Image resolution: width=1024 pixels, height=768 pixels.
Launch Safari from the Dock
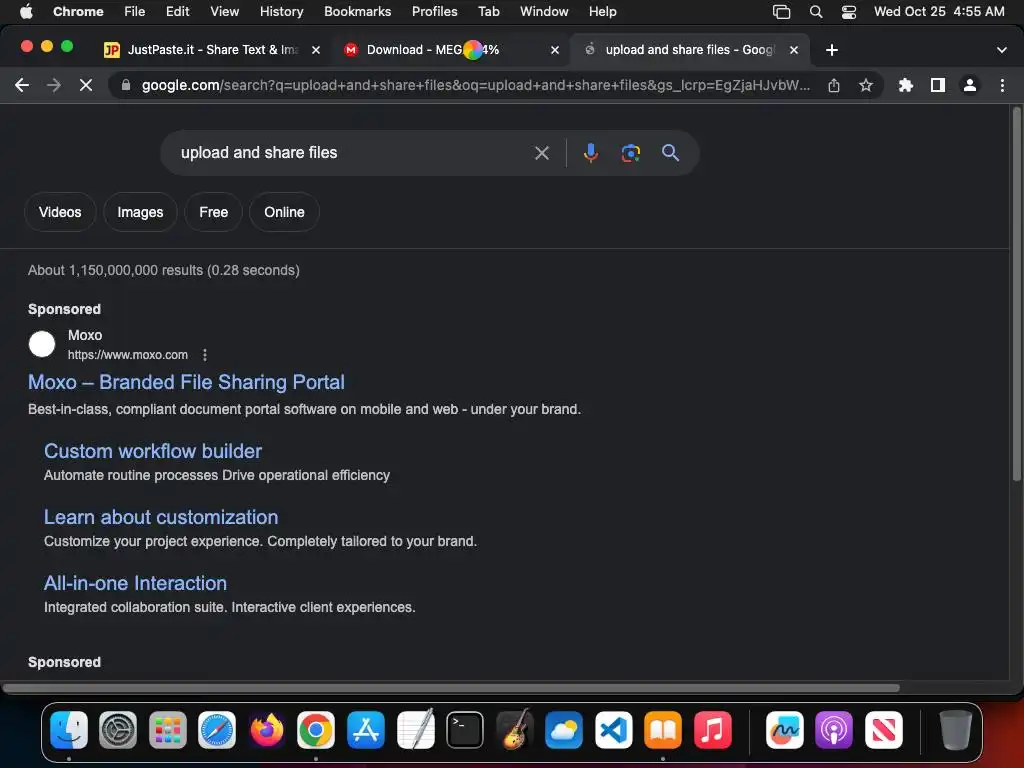pyautogui.click(x=217, y=729)
